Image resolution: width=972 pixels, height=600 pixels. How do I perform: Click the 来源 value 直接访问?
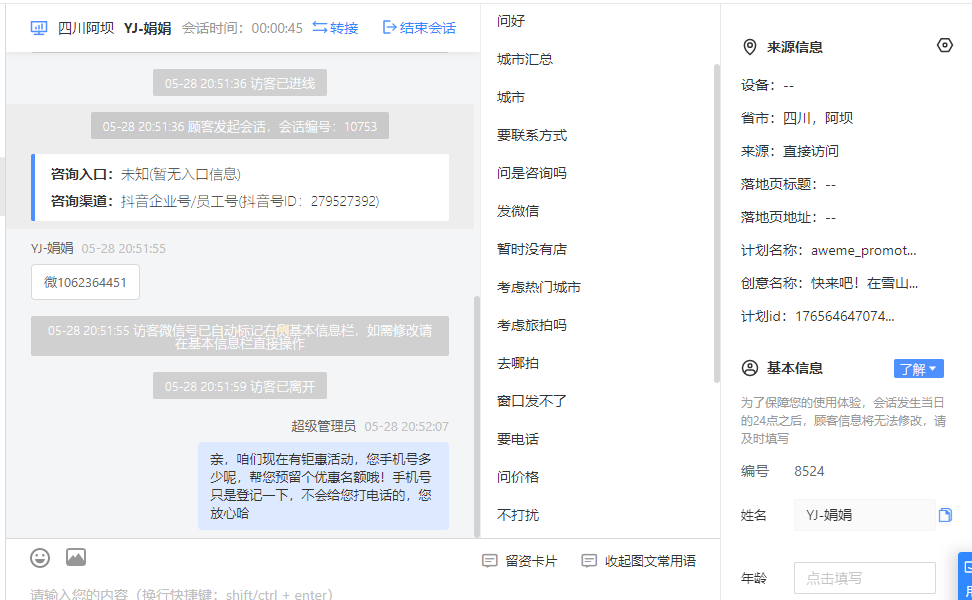[x=811, y=151]
